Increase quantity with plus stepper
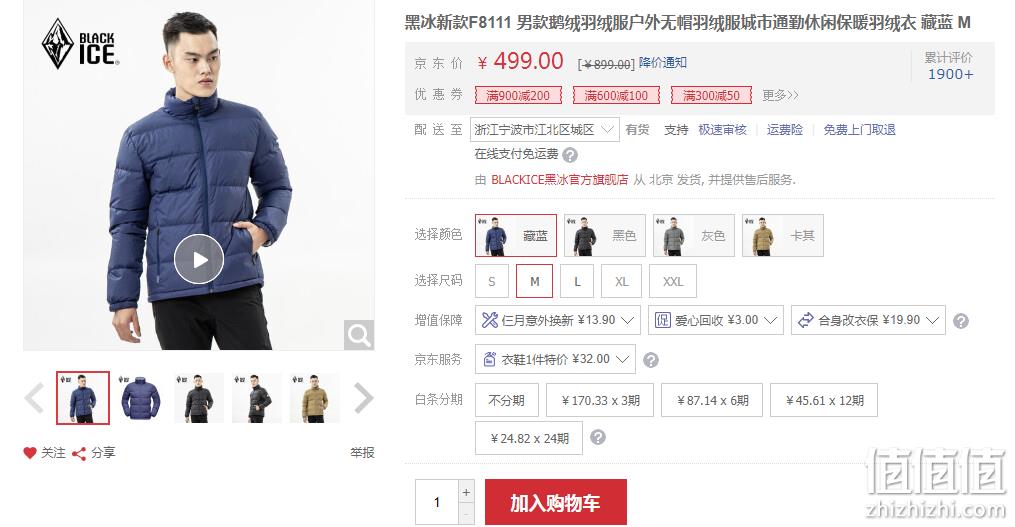The height and width of the screenshot is (527, 1015). tap(466, 492)
